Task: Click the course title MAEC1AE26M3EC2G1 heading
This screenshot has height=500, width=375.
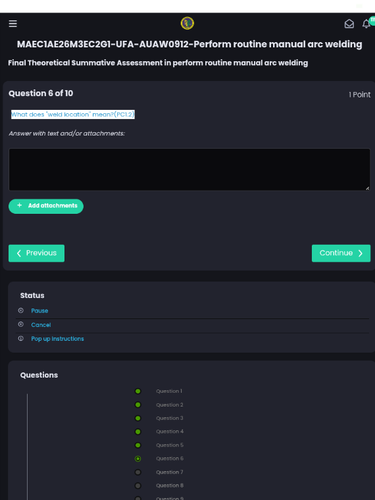Action: pos(189,44)
